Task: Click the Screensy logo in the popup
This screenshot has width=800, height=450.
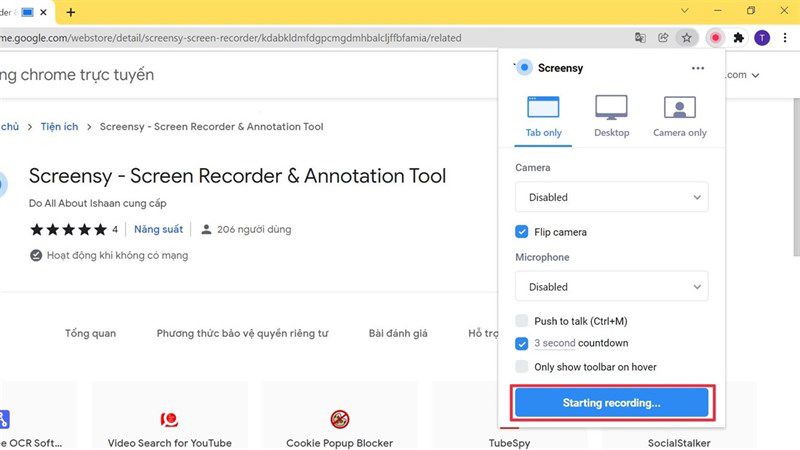Action: click(x=524, y=67)
